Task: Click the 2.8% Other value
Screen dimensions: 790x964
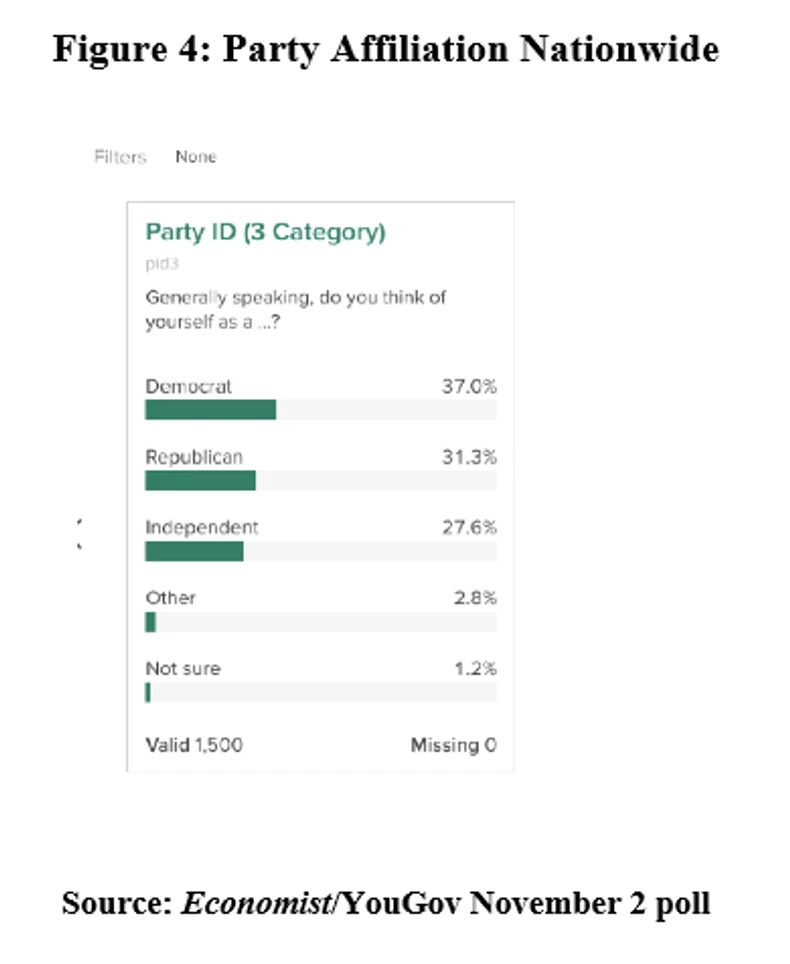Action: (x=475, y=598)
